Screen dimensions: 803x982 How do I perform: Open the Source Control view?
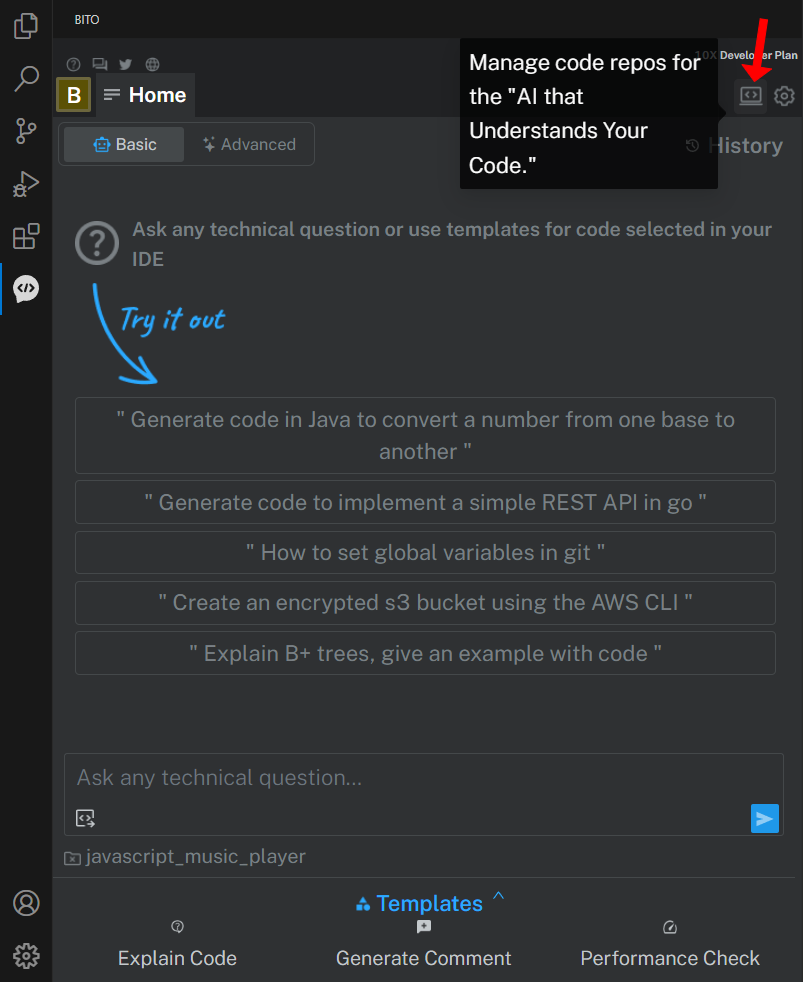pyautogui.click(x=26, y=131)
